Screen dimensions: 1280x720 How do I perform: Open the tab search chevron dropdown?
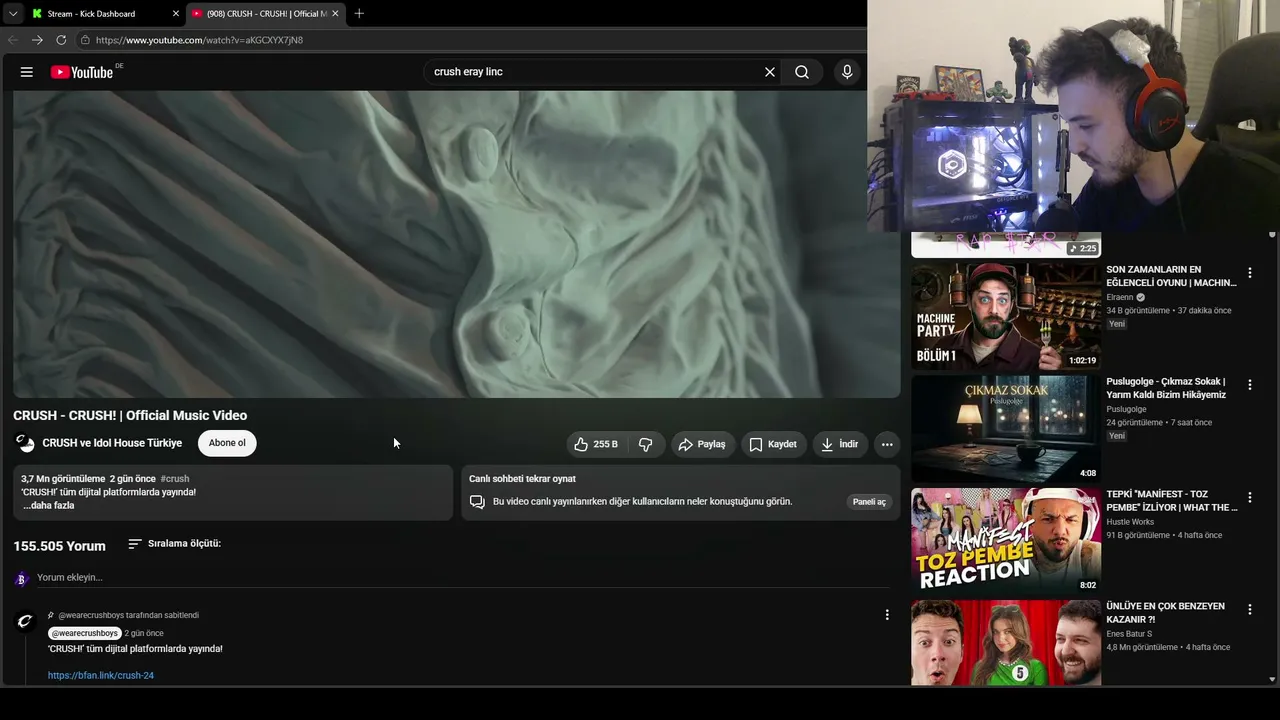(12, 14)
